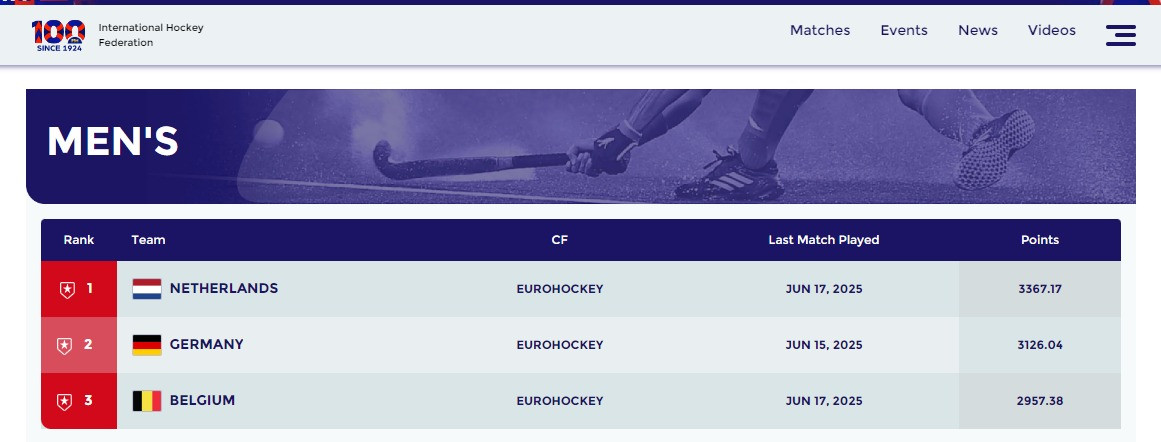This screenshot has height=442, width=1161.
Task: Click the Netherlands flag icon
Action: coord(147,289)
